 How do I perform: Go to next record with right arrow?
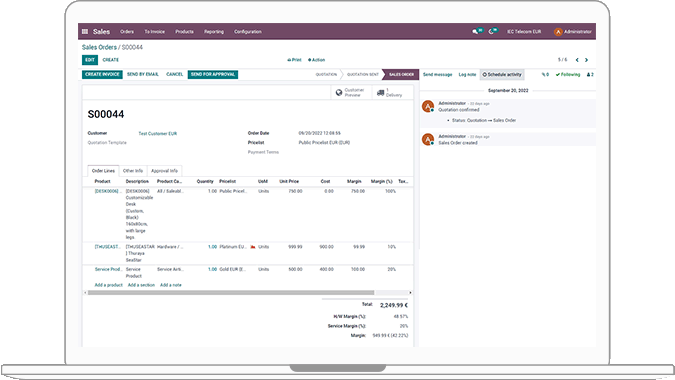point(586,60)
